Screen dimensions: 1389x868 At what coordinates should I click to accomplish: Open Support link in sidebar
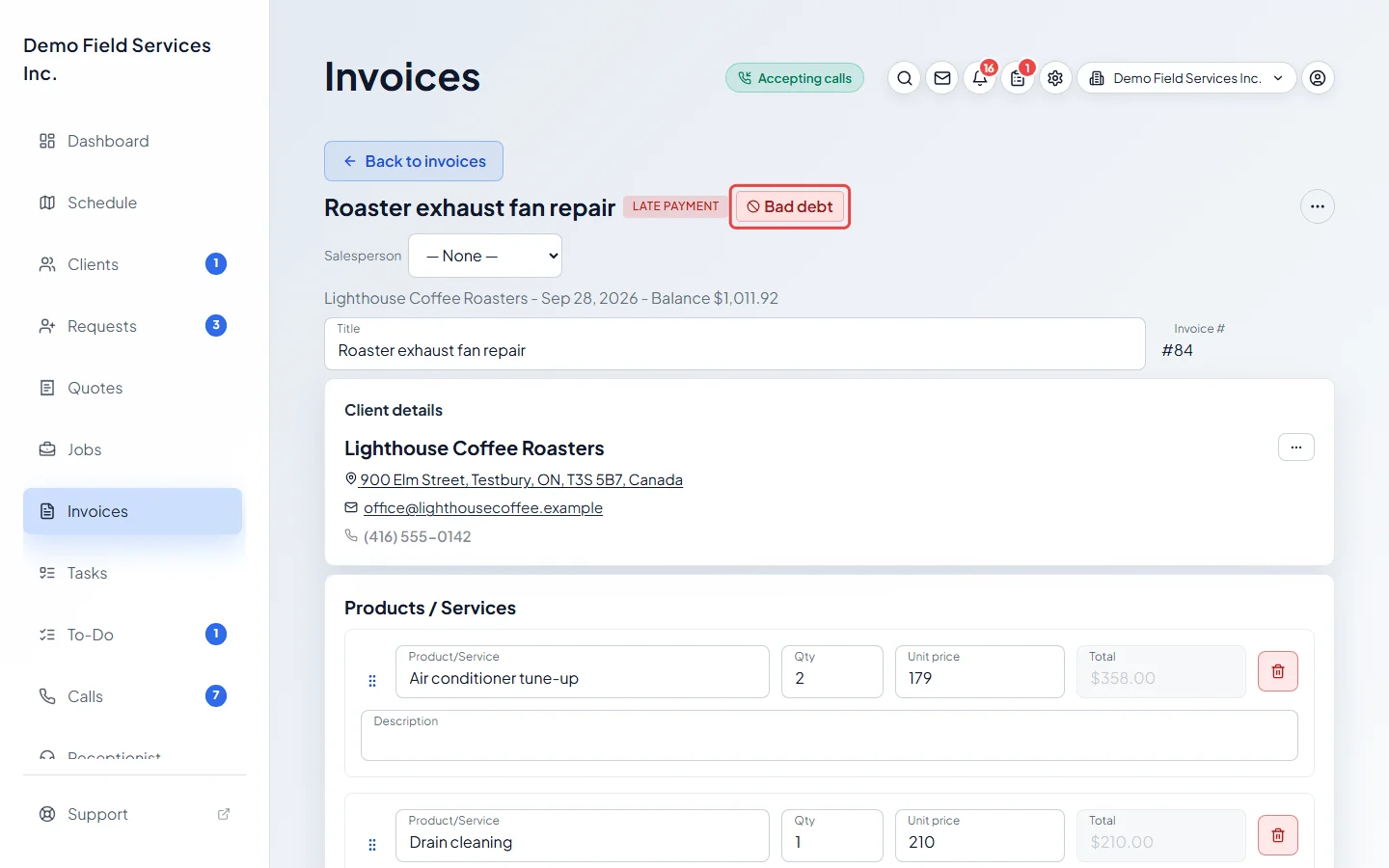tap(133, 814)
